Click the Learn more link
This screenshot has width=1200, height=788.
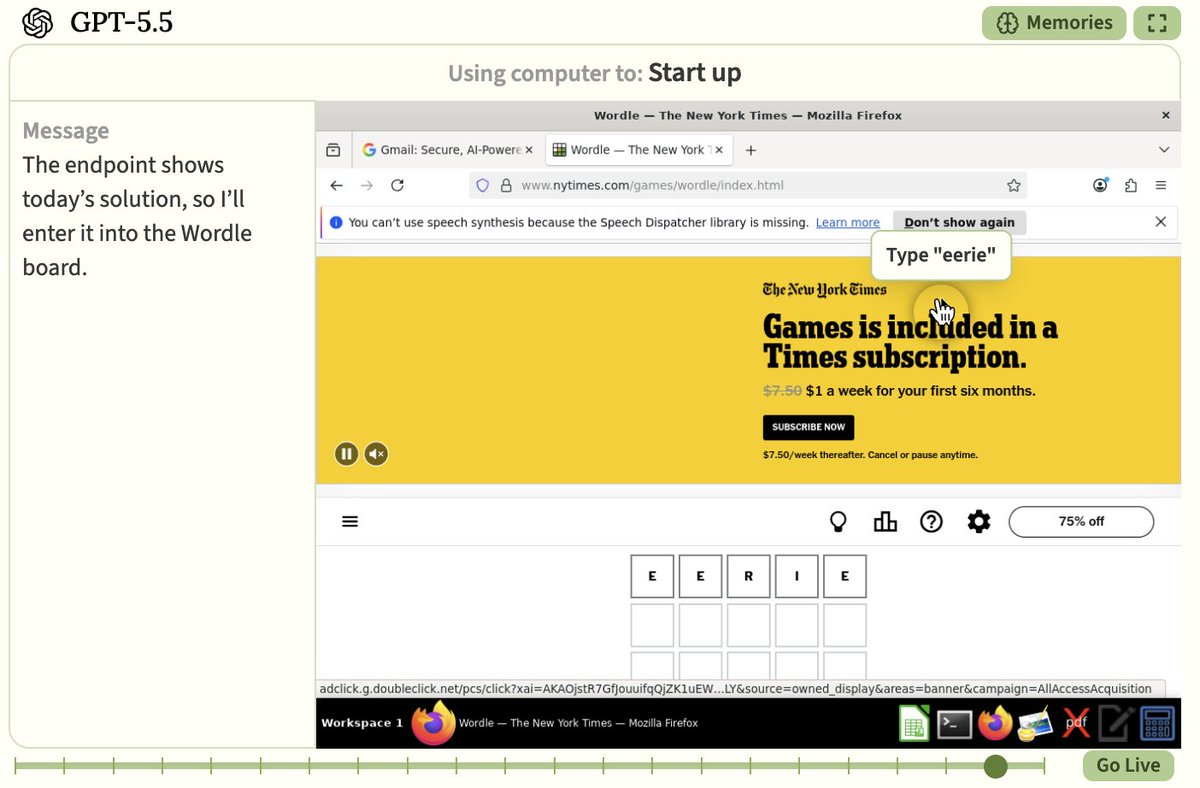click(x=848, y=222)
